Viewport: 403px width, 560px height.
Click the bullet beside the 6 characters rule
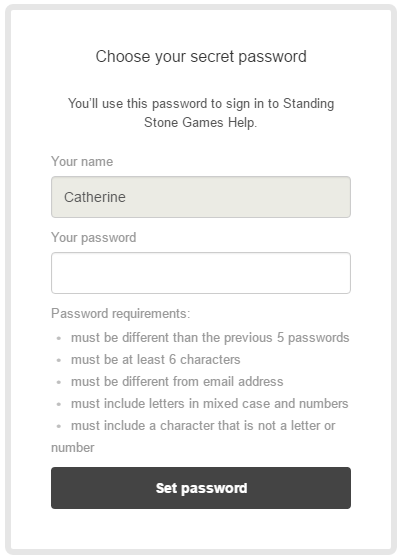click(59, 360)
